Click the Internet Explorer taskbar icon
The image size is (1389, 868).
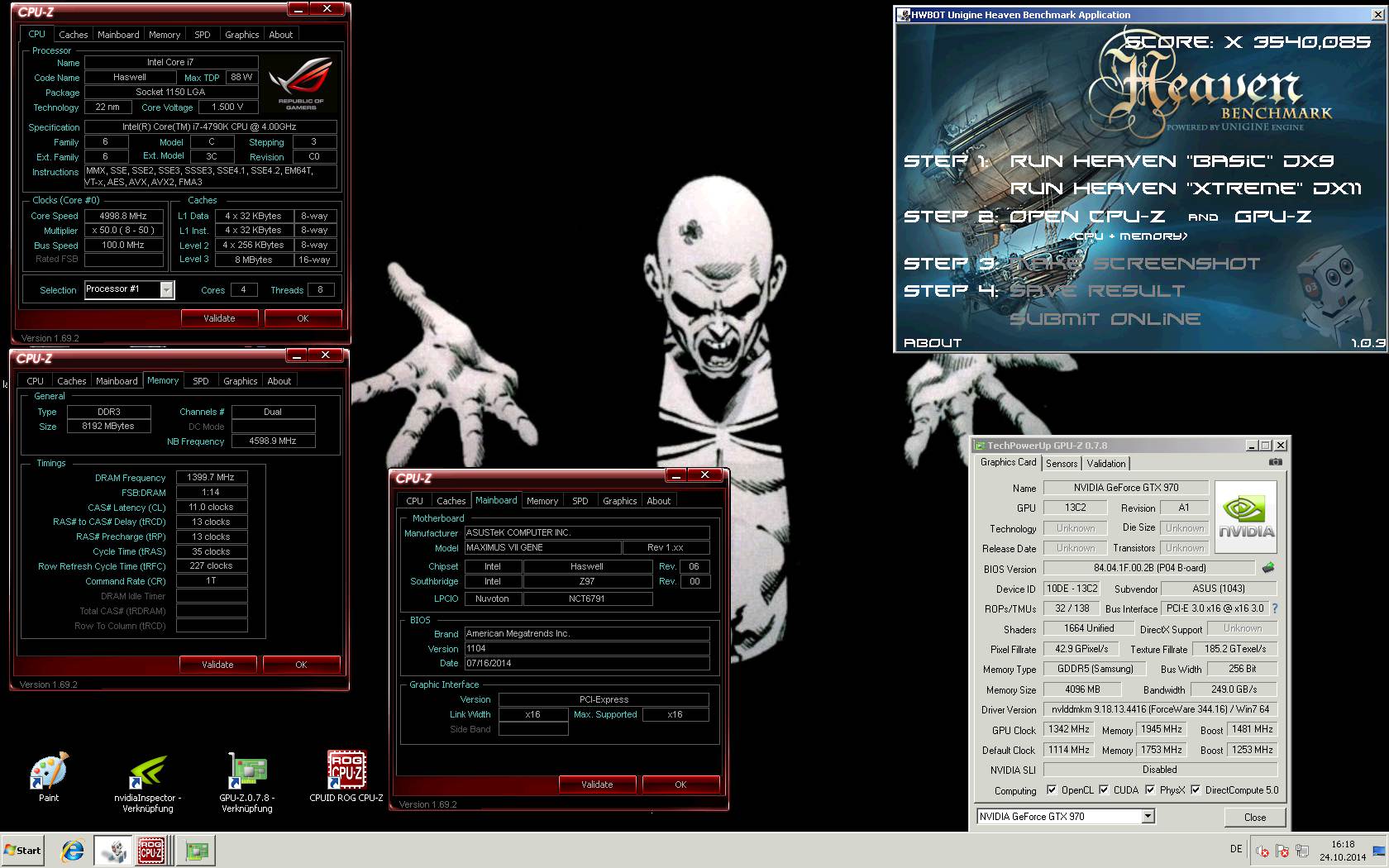[x=73, y=850]
